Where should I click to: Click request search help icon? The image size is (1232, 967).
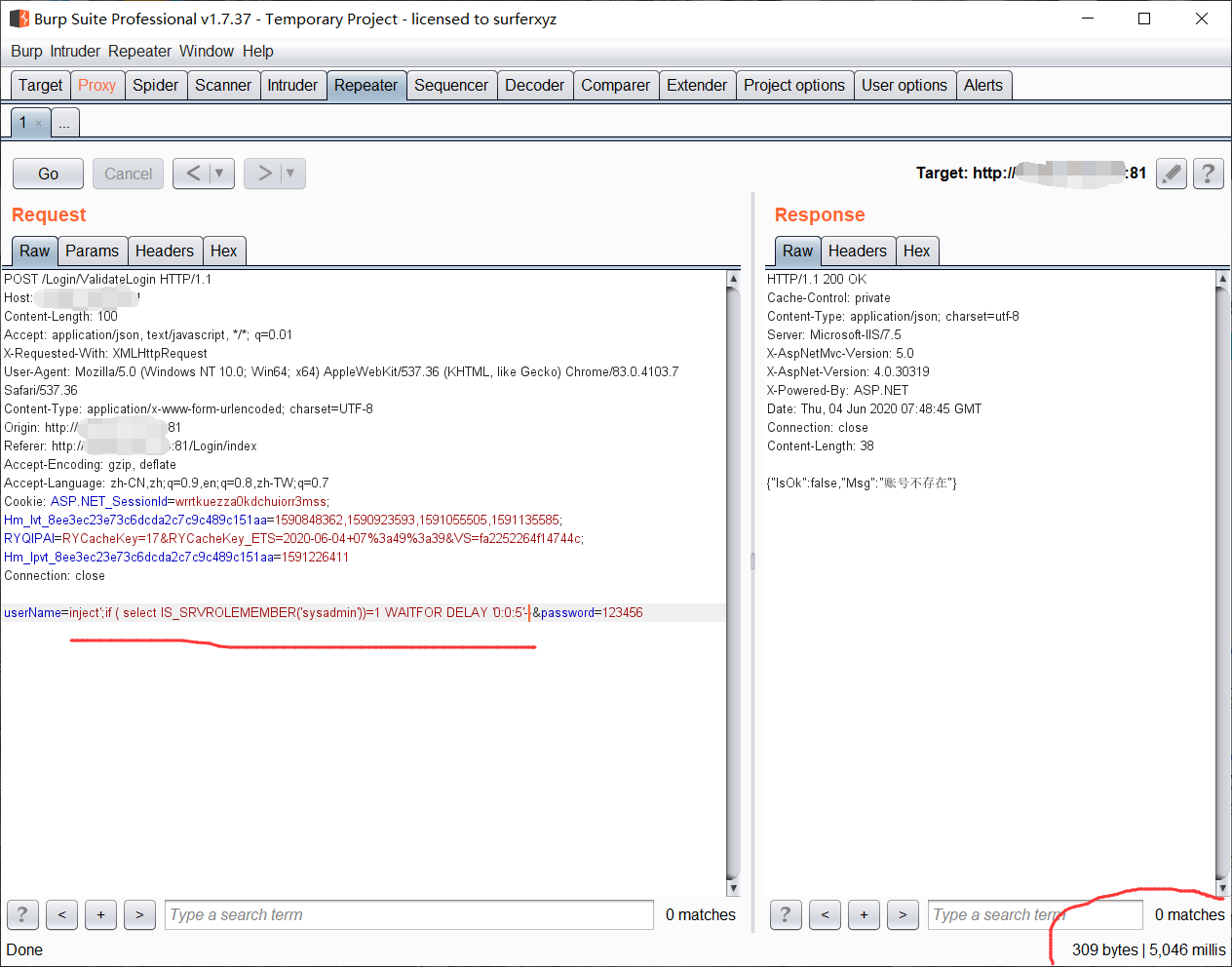[22, 914]
